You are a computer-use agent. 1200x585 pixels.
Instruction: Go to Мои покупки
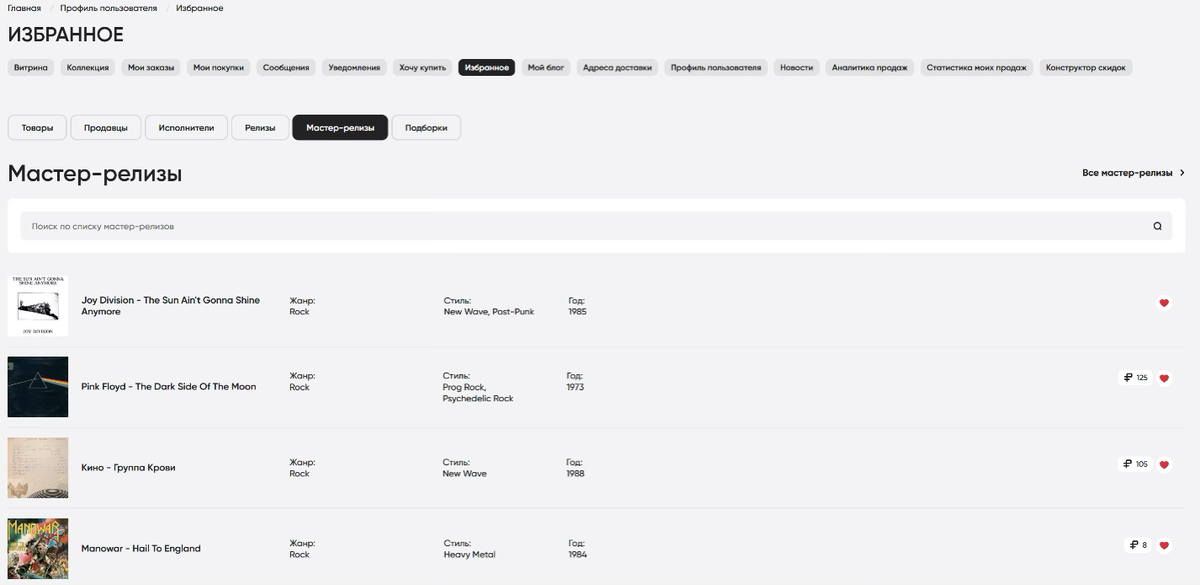pos(218,68)
